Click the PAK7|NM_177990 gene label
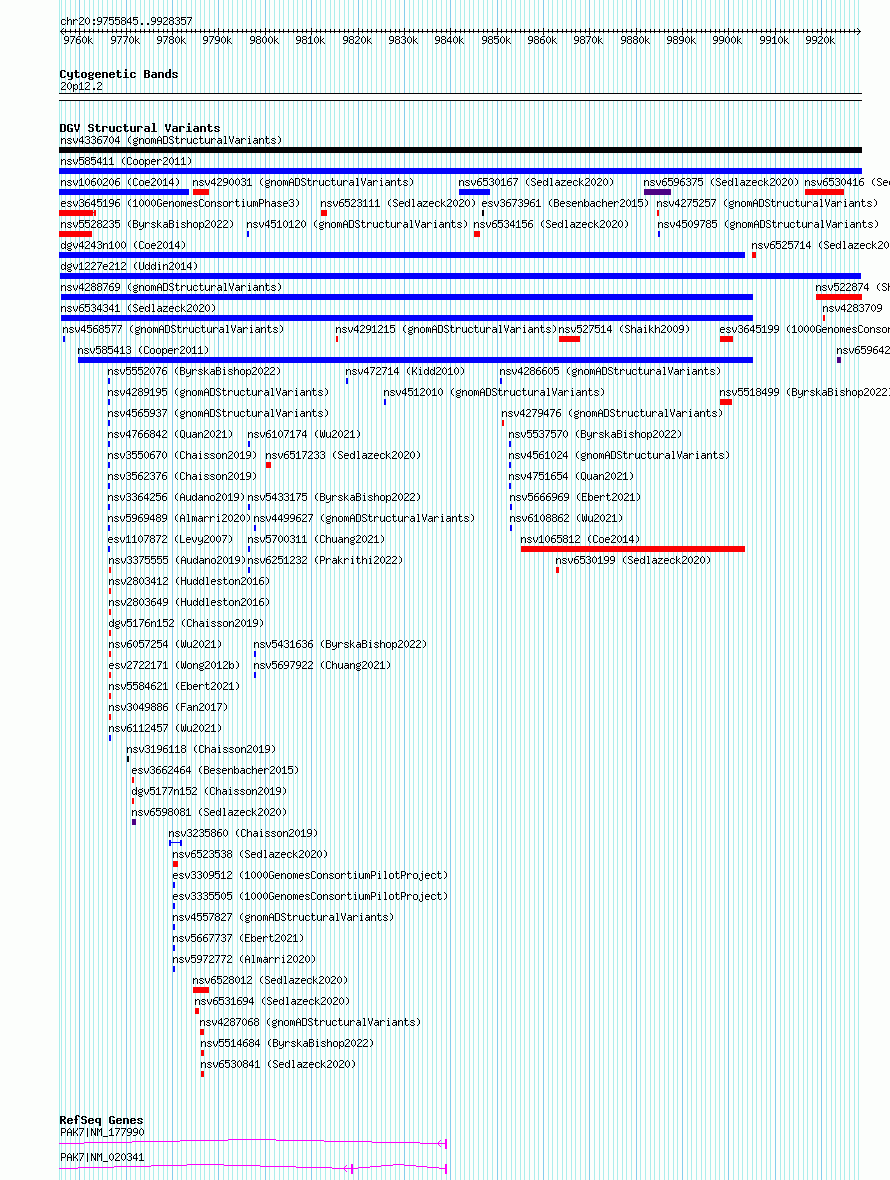 pyautogui.click(x=102, y=1135)
